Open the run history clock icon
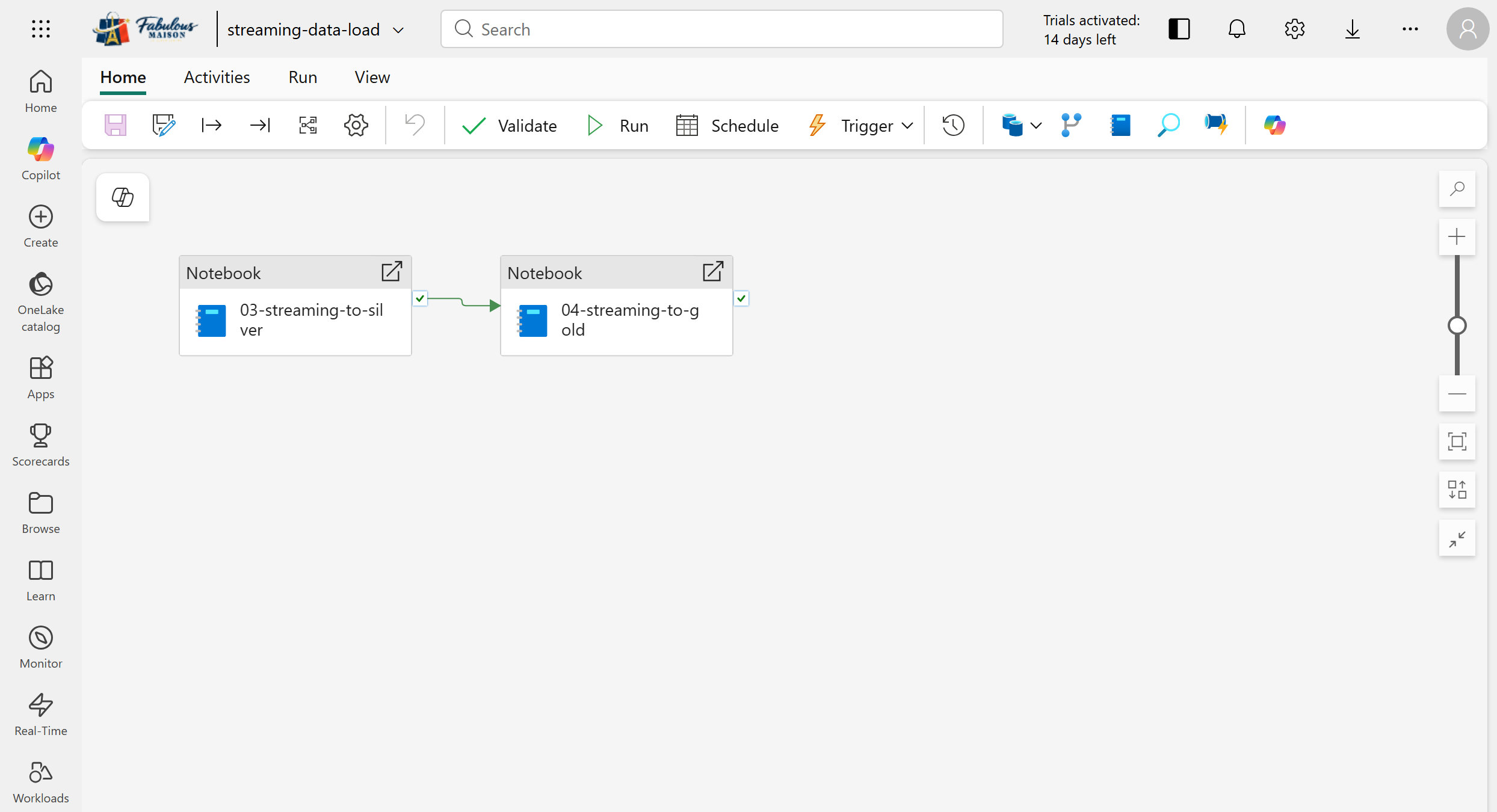 [x=953, y=125]
